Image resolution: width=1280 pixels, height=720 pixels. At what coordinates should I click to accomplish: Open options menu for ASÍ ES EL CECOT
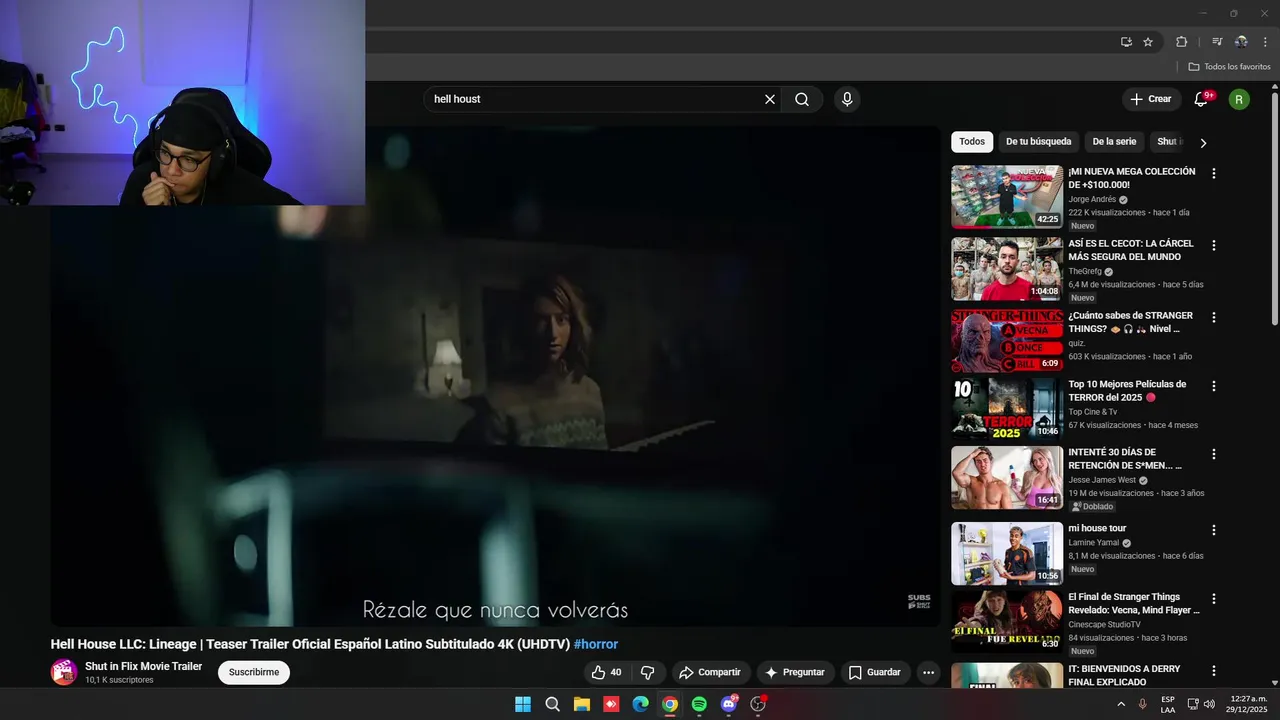(1214, 246)
